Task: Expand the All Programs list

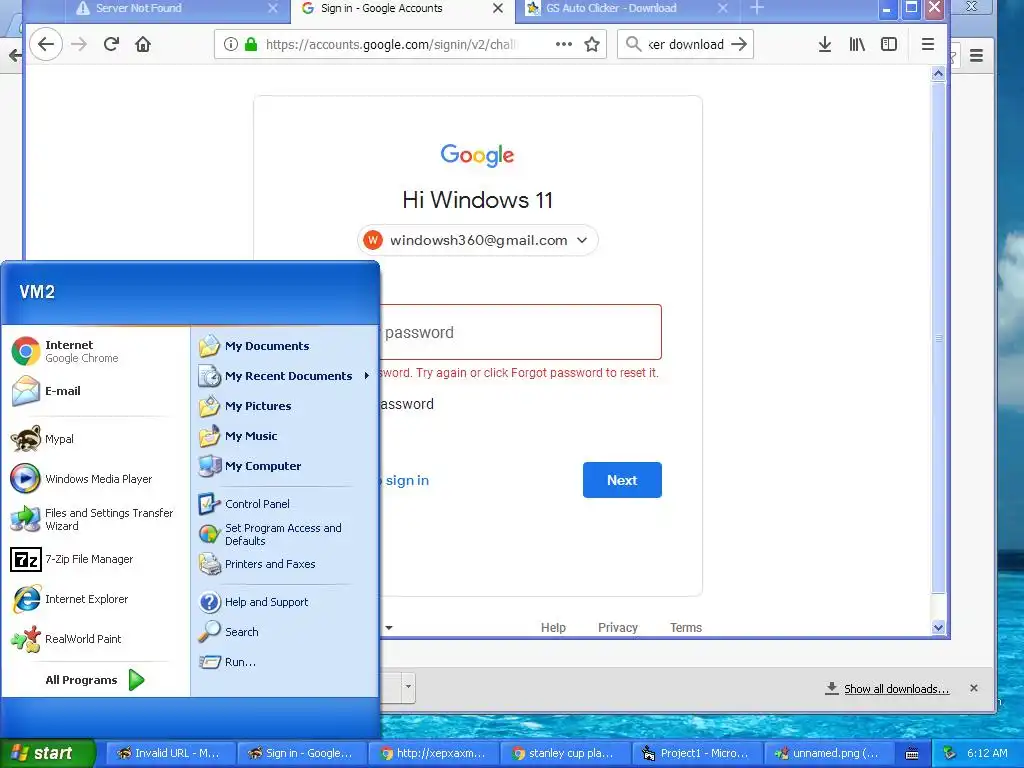Action: tap(95, 680)
